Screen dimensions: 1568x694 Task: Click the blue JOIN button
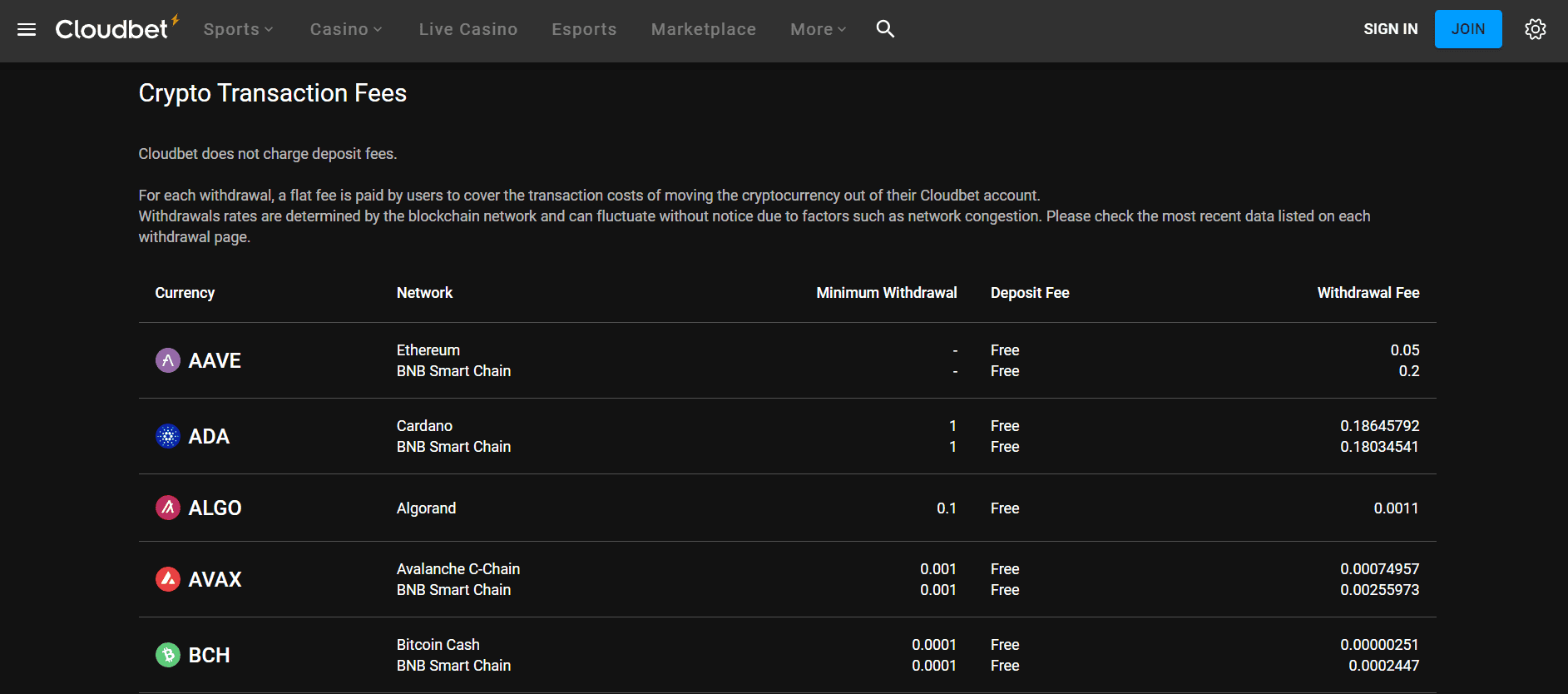(1467, 29)
